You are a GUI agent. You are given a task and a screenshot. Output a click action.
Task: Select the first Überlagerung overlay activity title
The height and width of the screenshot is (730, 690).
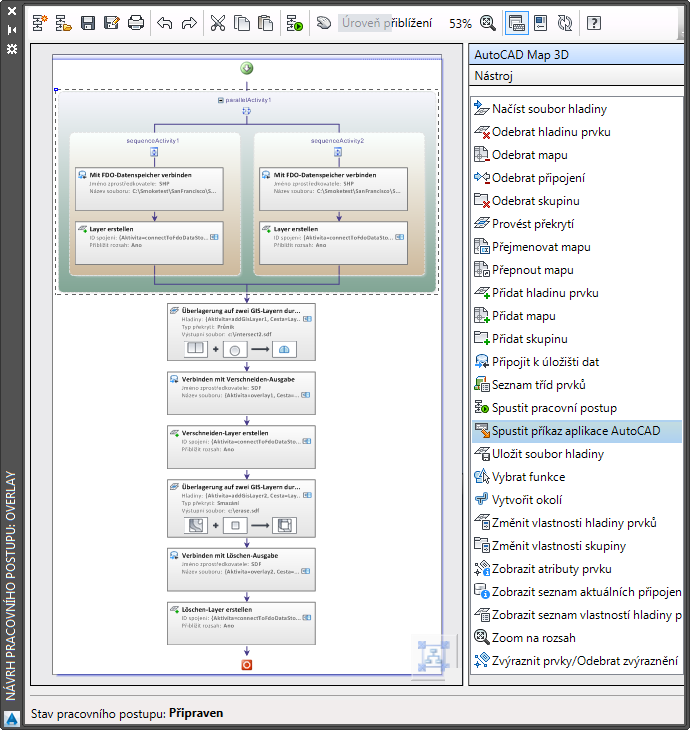[241, 311]
